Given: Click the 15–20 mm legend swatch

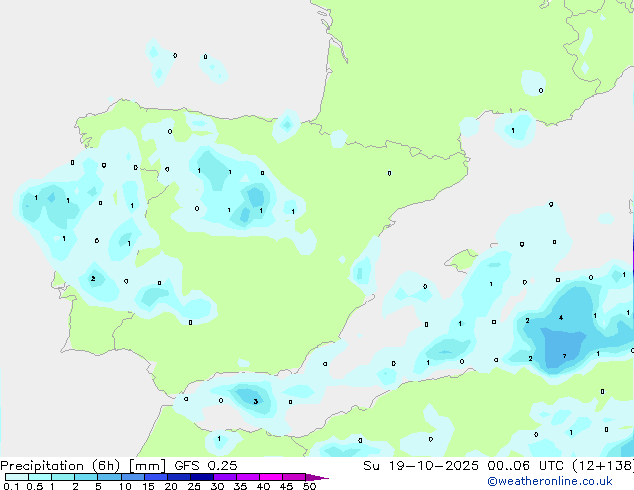Looking at the screenshot, I should click(156, 477).
